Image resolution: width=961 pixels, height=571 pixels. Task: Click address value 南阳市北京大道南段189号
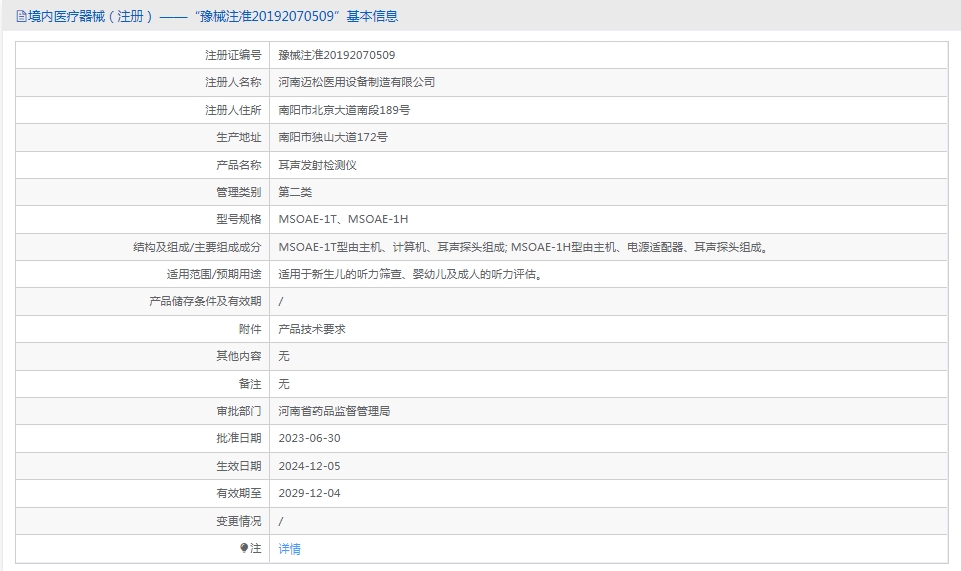coord(344,110)
